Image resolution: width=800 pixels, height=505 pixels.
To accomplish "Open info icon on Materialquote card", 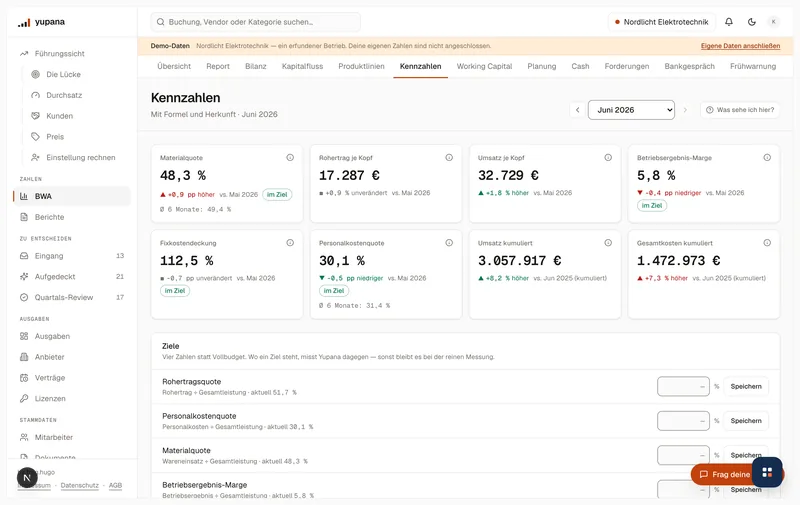I will [x=290, y=158].
